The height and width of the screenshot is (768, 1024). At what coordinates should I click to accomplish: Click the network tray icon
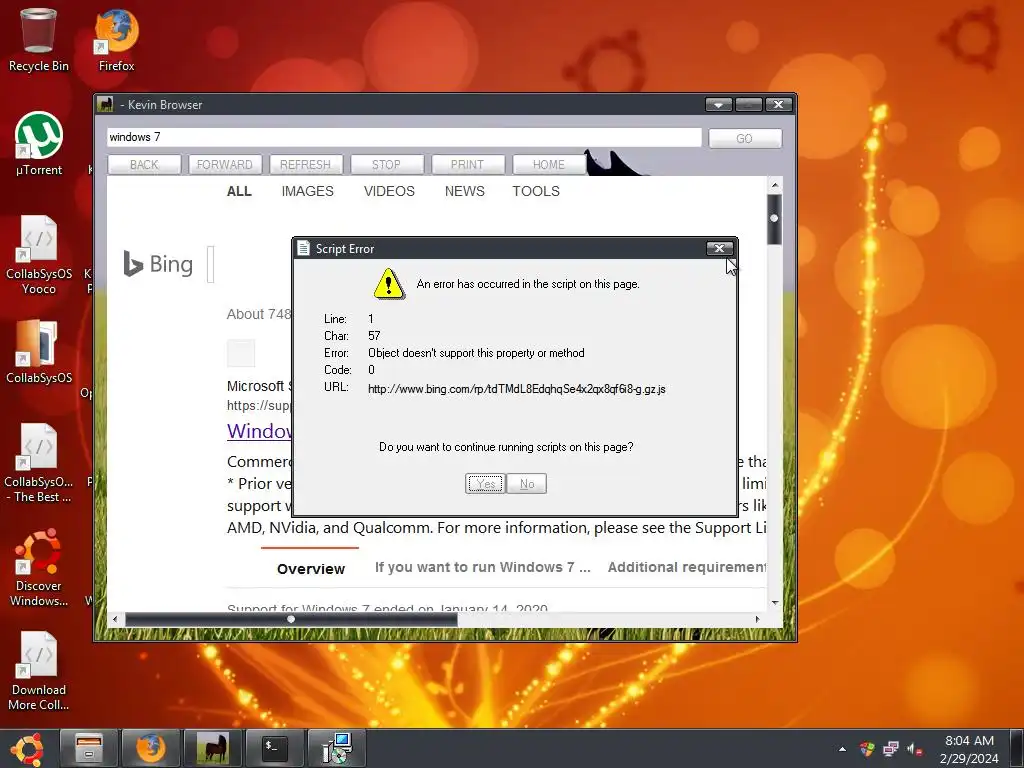pyautogui.click(x=891, y=749)
